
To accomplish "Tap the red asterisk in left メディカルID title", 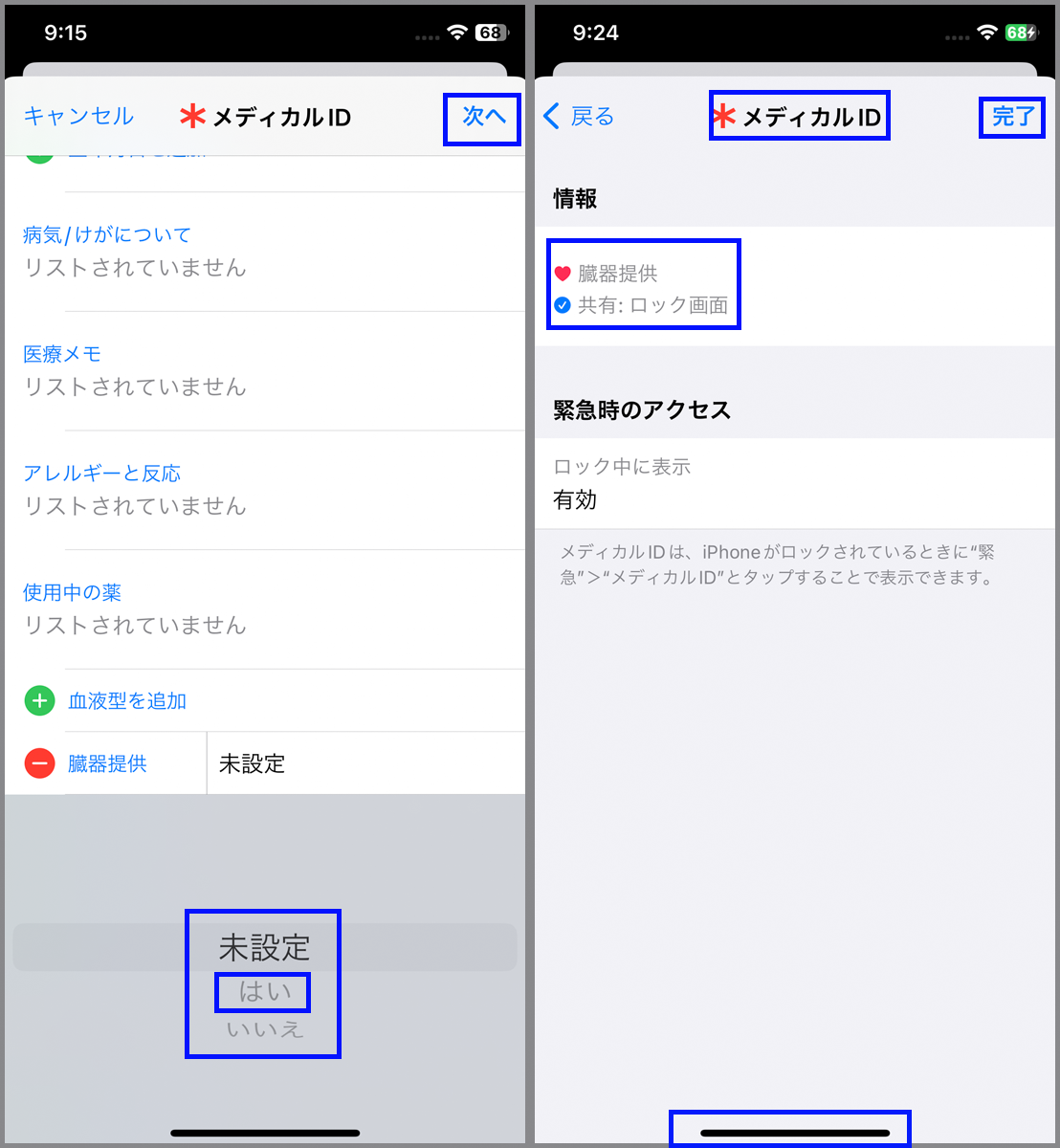I will [192, 117].
